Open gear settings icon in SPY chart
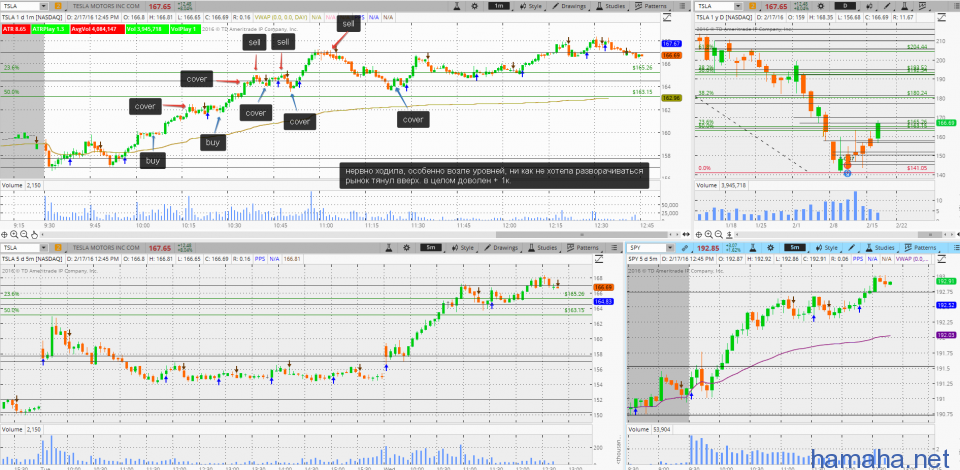Image resolution: width=960 pixels, height=470 pixels. point(771,248)
